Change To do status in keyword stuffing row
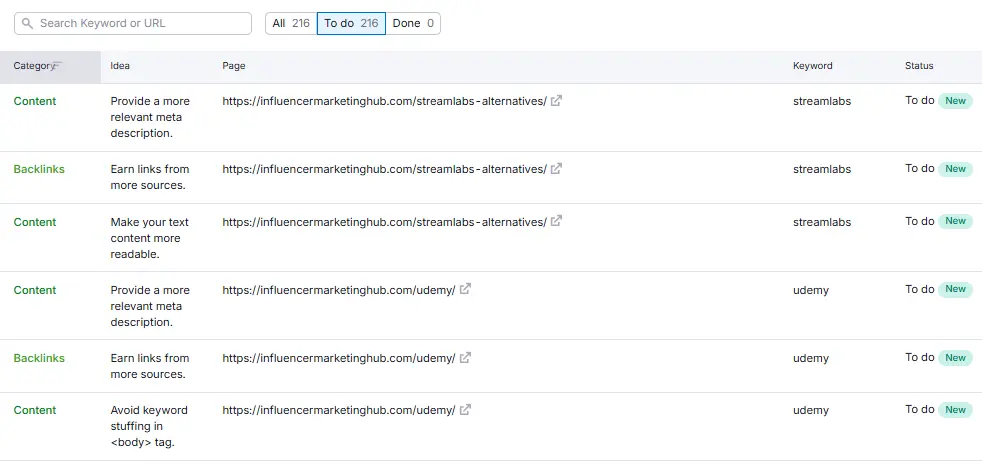 click(x=919, y=409)
